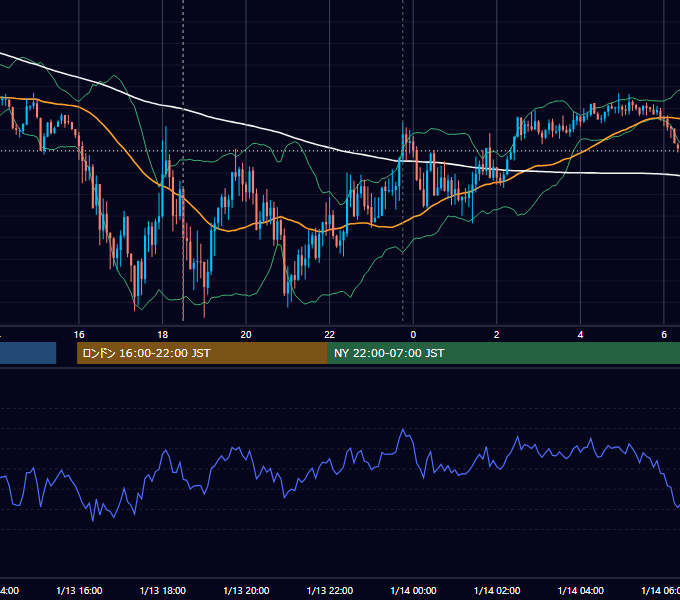
Task: Click the oscillator peak near 1/14 00:00
Action: pyautogui.click(x=403, y=430)
